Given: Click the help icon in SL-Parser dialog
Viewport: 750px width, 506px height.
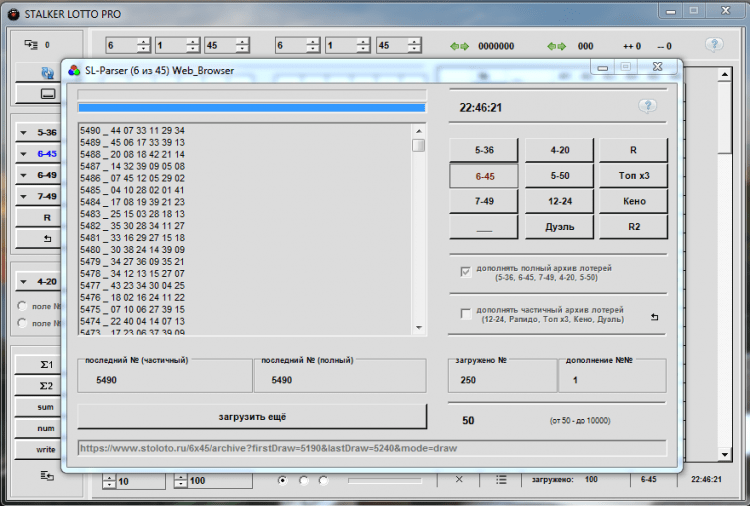Looking at the screenshot, I should coord(647,106).
